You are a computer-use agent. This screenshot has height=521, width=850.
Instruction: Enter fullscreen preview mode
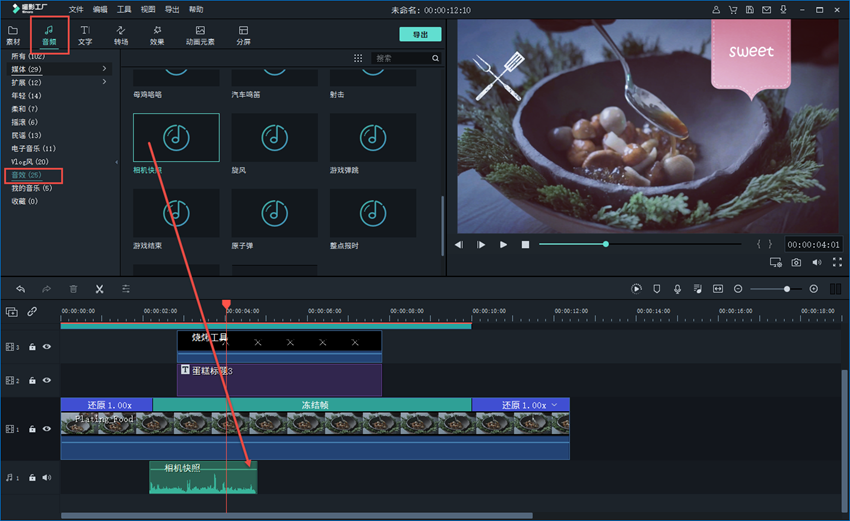(836, 263)
